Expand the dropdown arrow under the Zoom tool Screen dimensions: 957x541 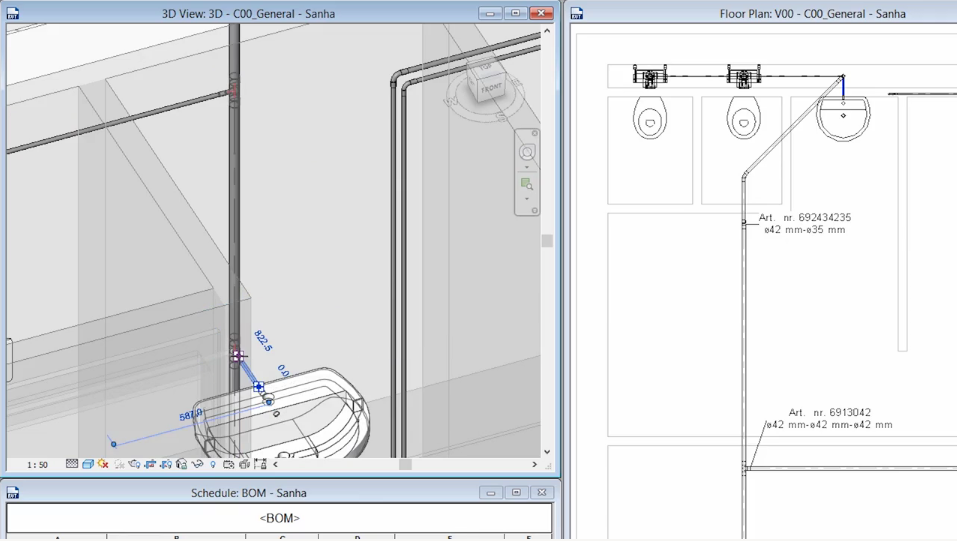[527, 199]
